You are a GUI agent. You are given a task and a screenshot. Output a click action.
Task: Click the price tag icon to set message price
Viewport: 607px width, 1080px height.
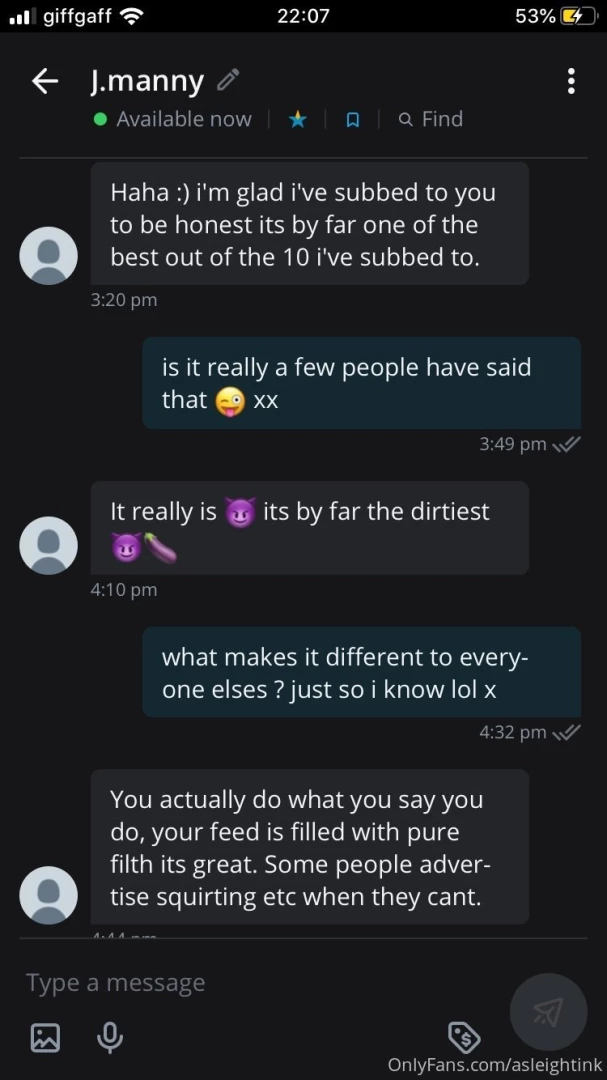464,1038
